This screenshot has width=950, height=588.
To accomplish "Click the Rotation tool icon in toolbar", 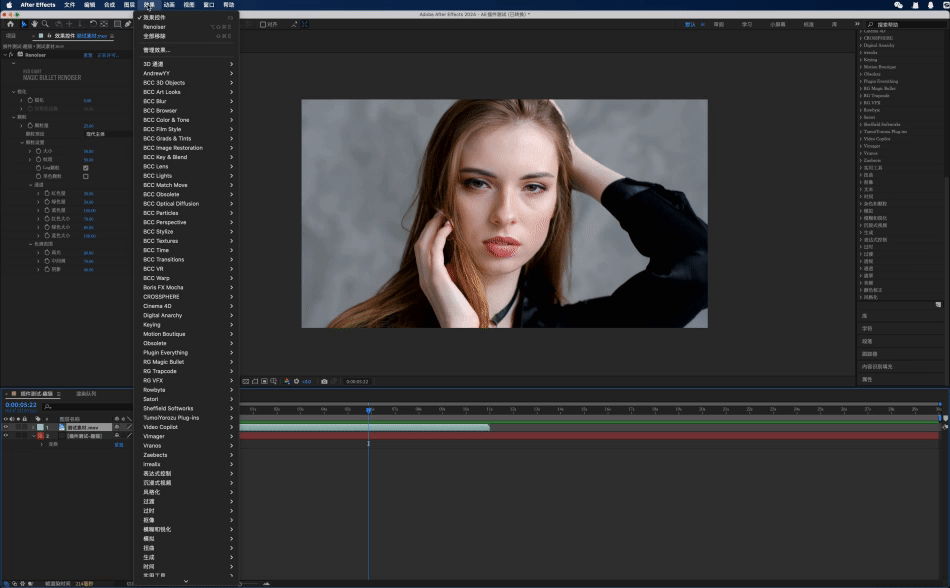I will tap(94, 24).
